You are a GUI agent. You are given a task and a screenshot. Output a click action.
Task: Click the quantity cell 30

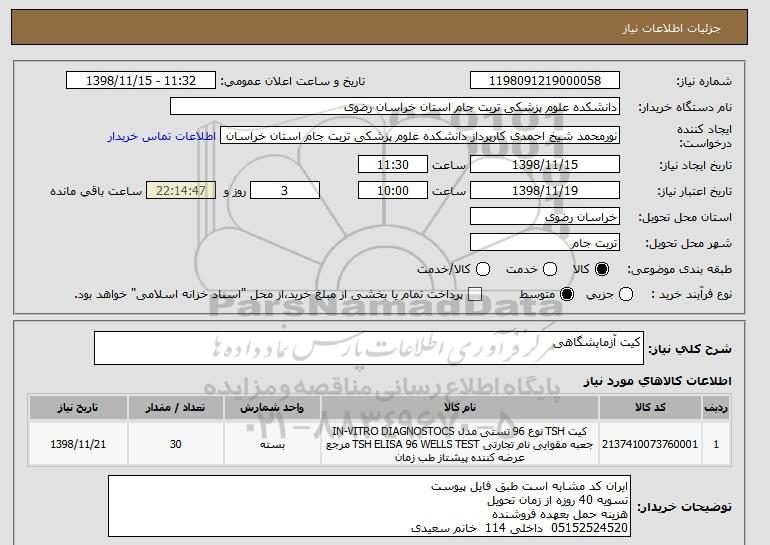click(x=176, y=444)
